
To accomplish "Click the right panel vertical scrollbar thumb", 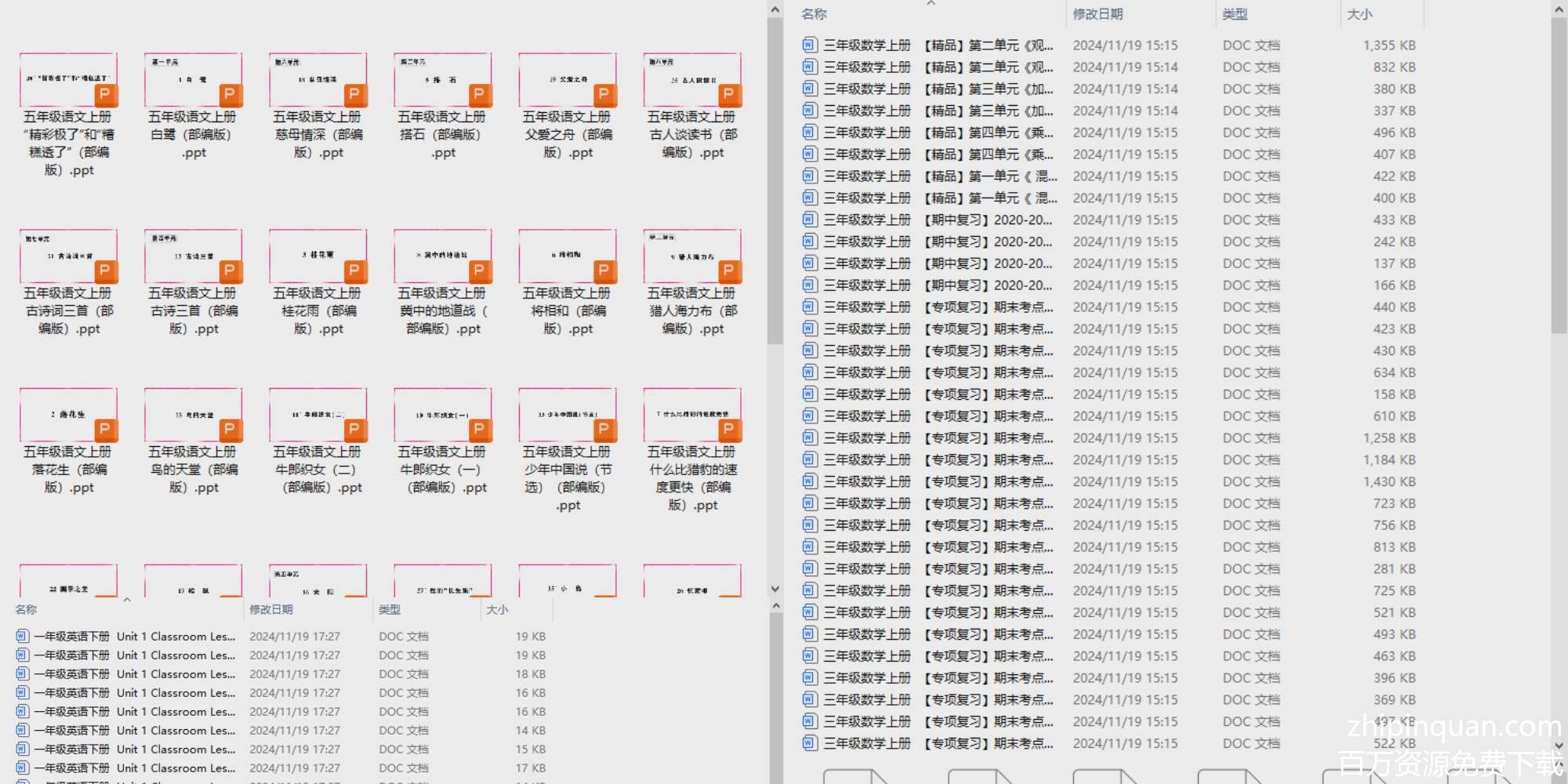I will pyautogui.click(x=1559, y=172).
